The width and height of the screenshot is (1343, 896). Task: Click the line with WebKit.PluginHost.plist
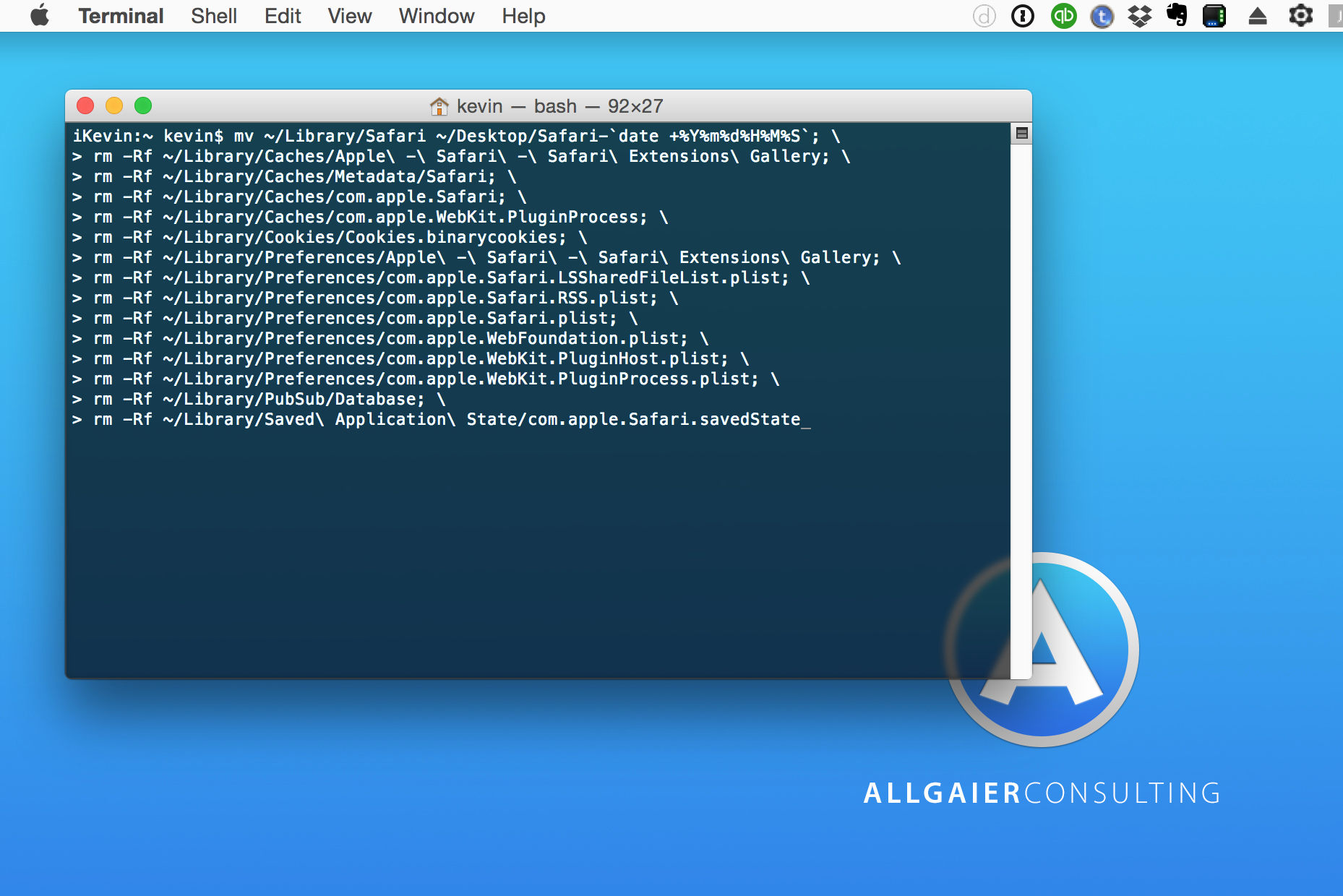click(x=411, y=358)
